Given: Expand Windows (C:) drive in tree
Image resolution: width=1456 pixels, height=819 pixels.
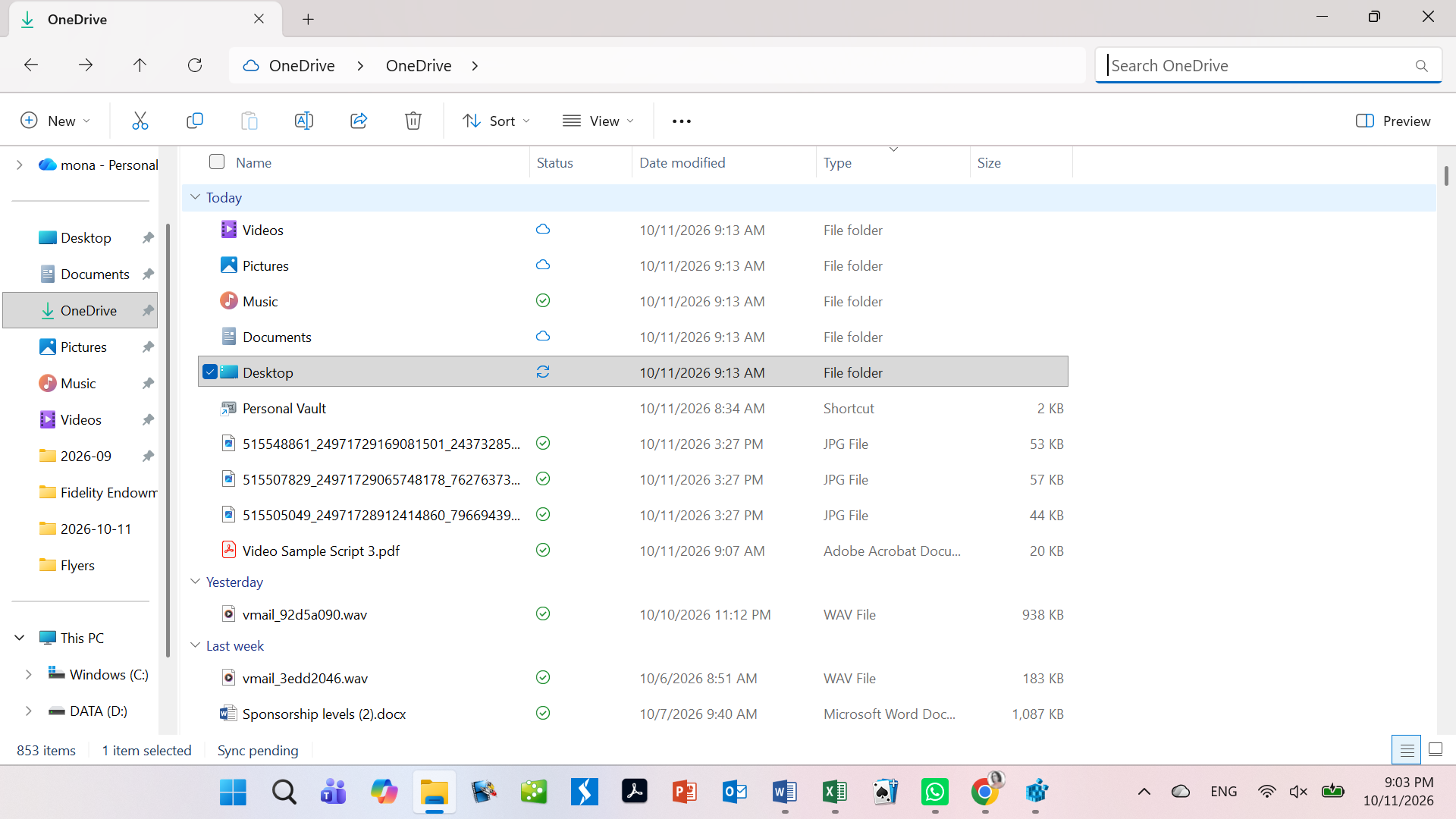Looking at the screenshot, I should pos(28,674).
